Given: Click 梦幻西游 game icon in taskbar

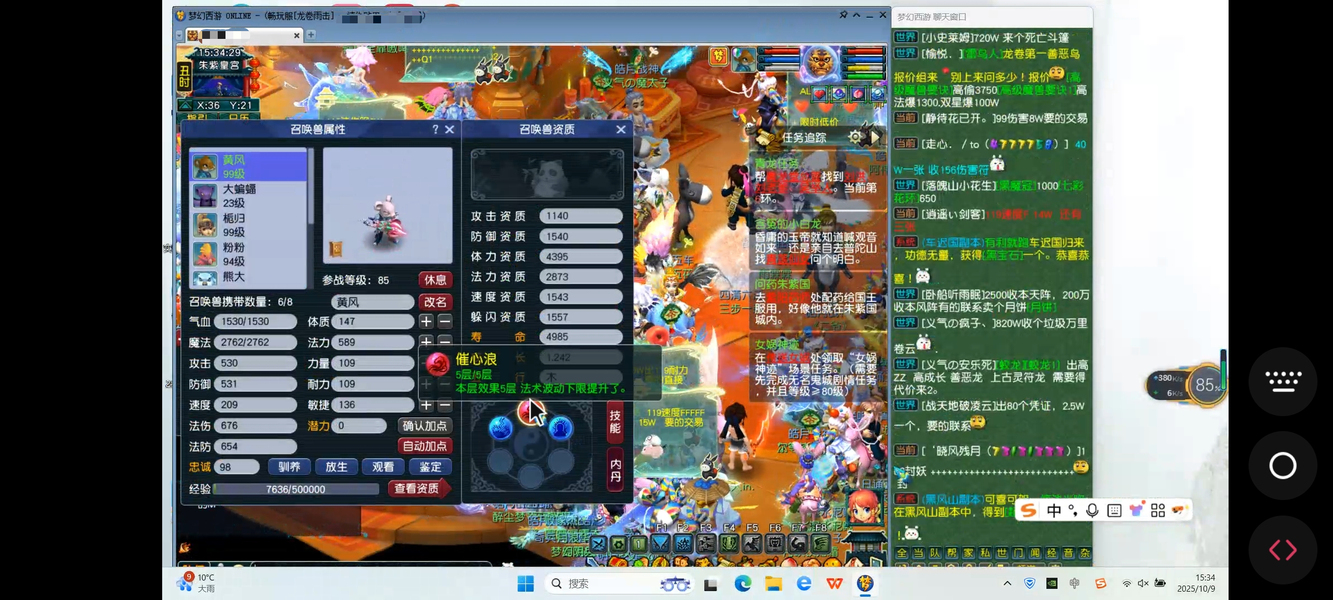Looking at the screenshot, I should [x=866, y=584].
